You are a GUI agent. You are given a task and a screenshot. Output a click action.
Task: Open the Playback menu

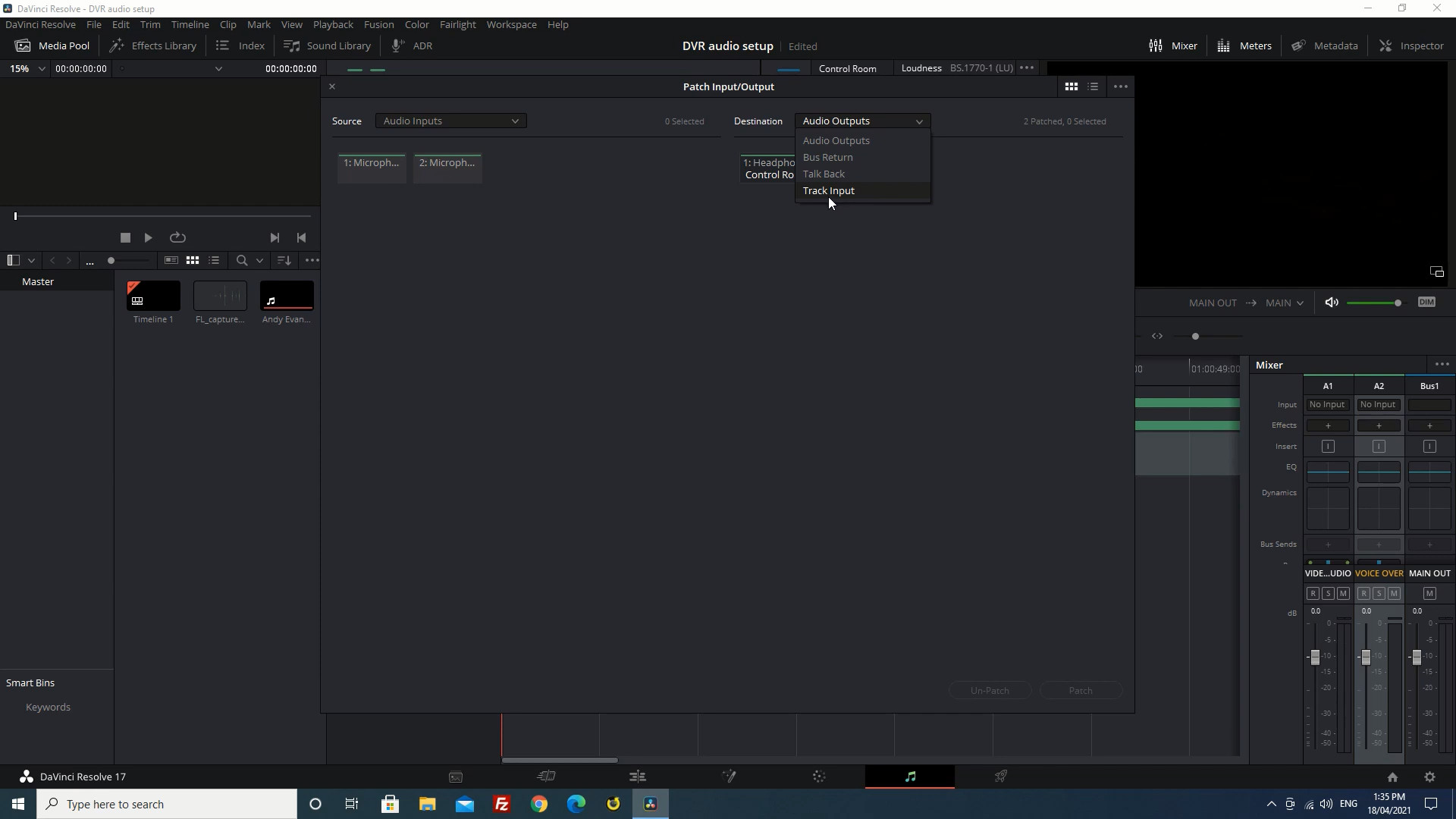coord(333,24)
